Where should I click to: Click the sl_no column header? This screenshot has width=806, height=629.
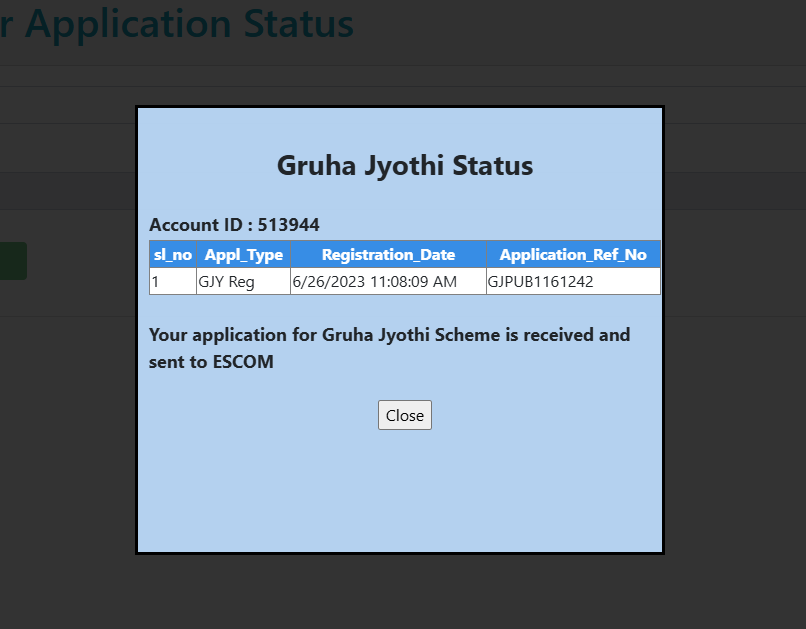(x=173, y=254)
